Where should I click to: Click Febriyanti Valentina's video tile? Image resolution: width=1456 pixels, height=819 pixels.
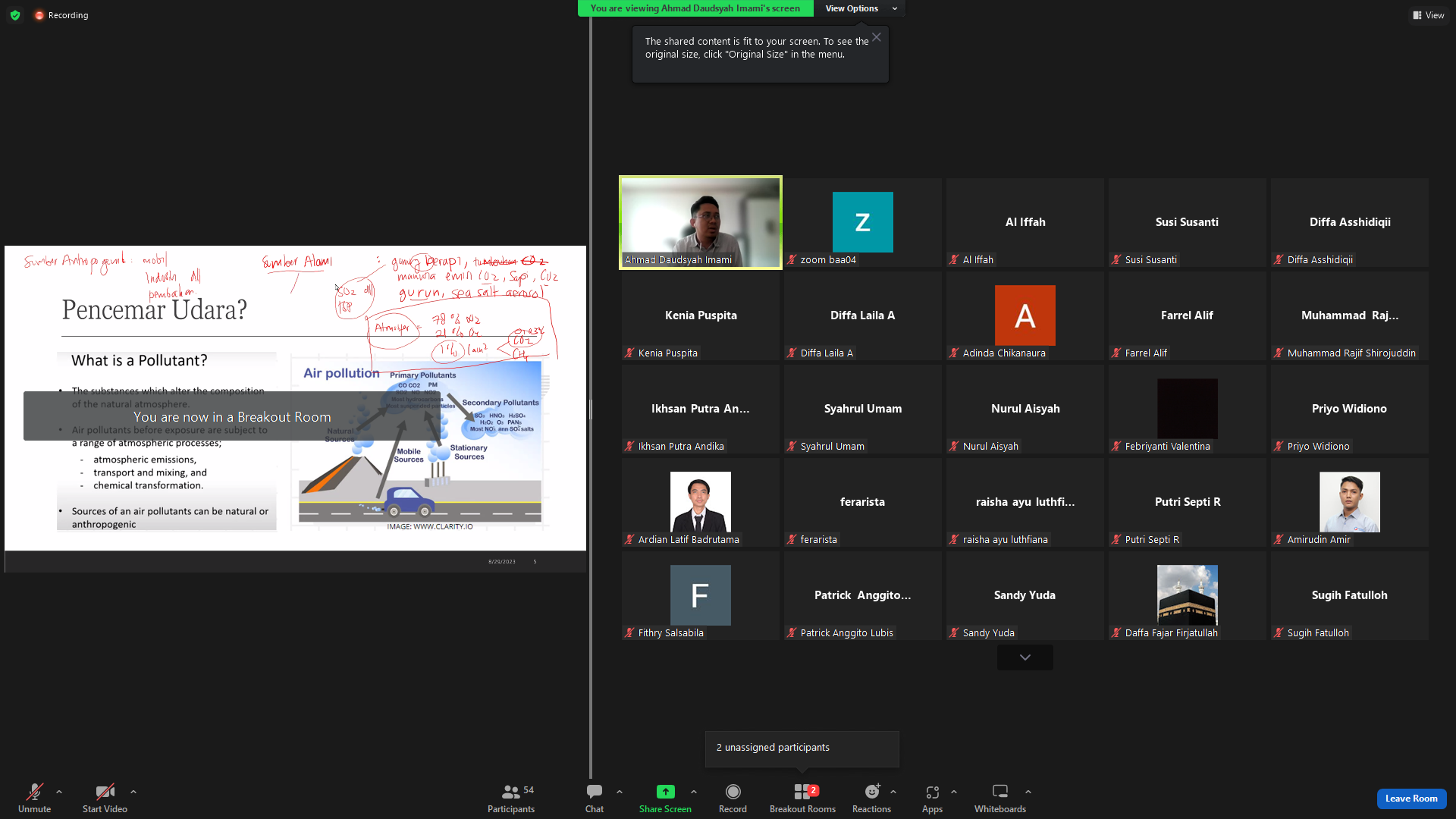[x=1187, y=409]
